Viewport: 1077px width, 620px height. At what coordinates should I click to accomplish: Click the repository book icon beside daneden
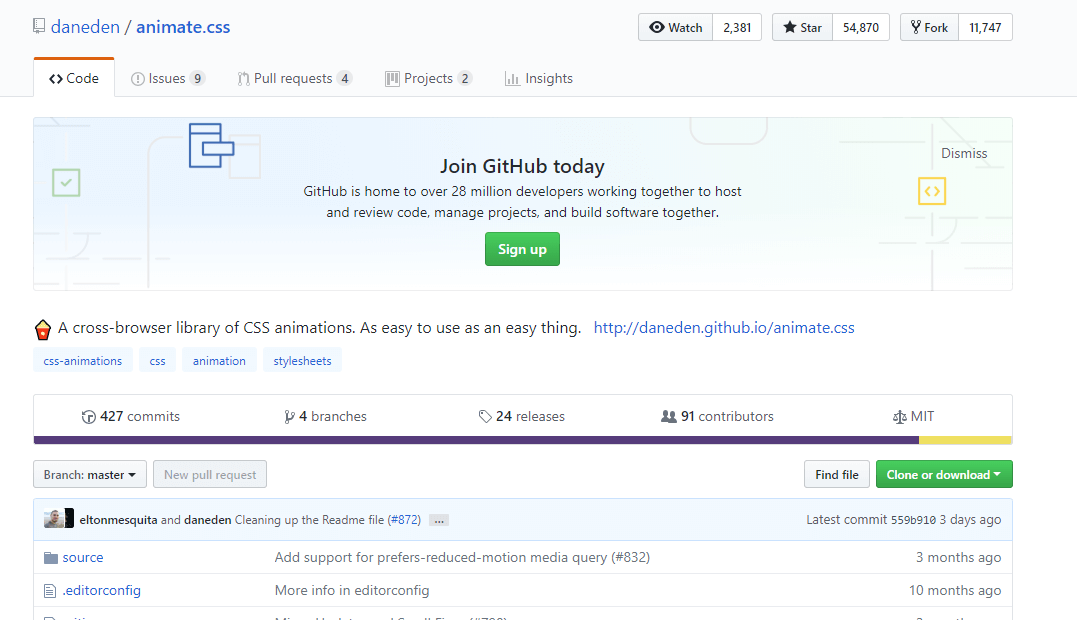coord(39,27)
